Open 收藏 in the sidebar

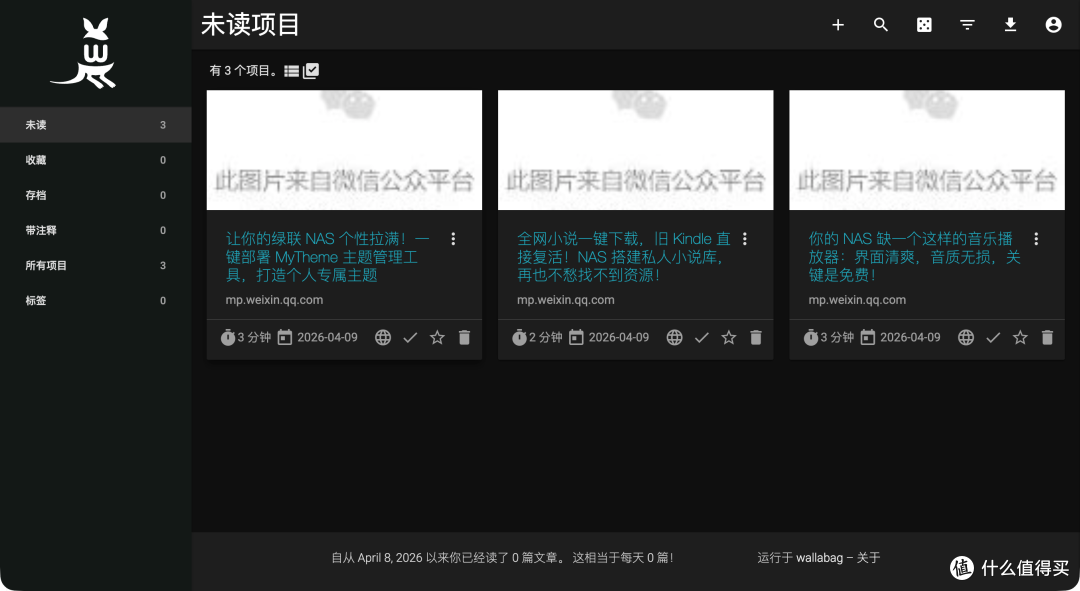tap(96, 160)
